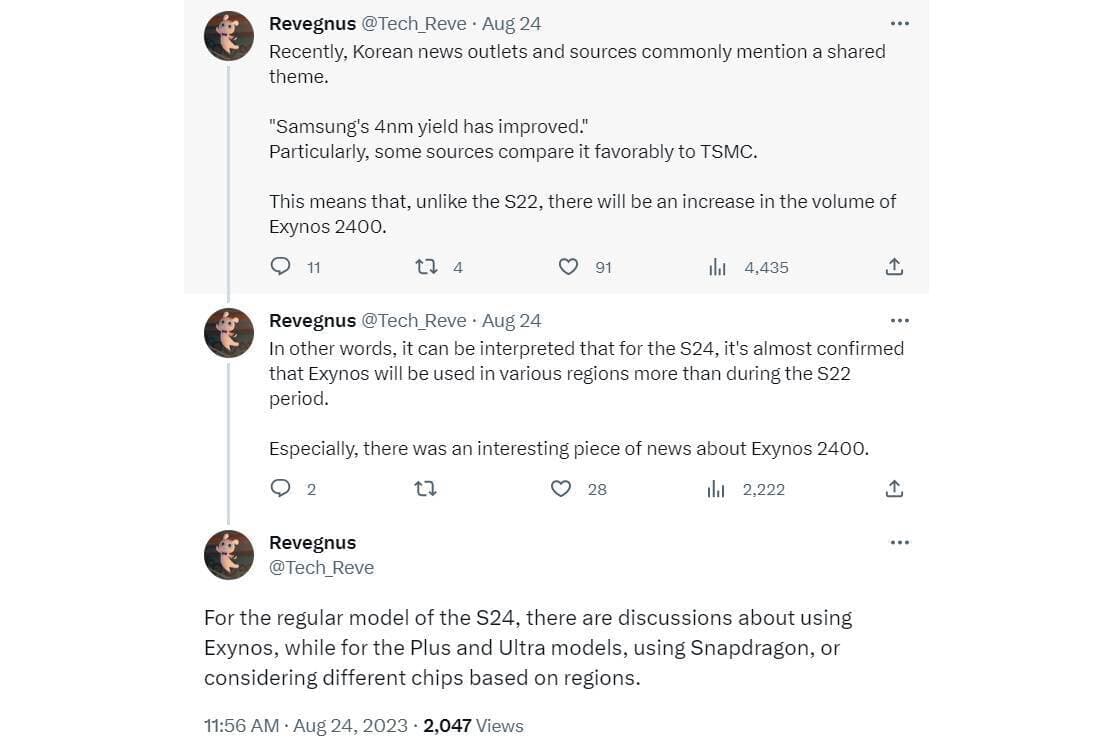View analytics showing 2,222 views
The width and height of the screenshot is (1113, 742).
tap(716, 489)
